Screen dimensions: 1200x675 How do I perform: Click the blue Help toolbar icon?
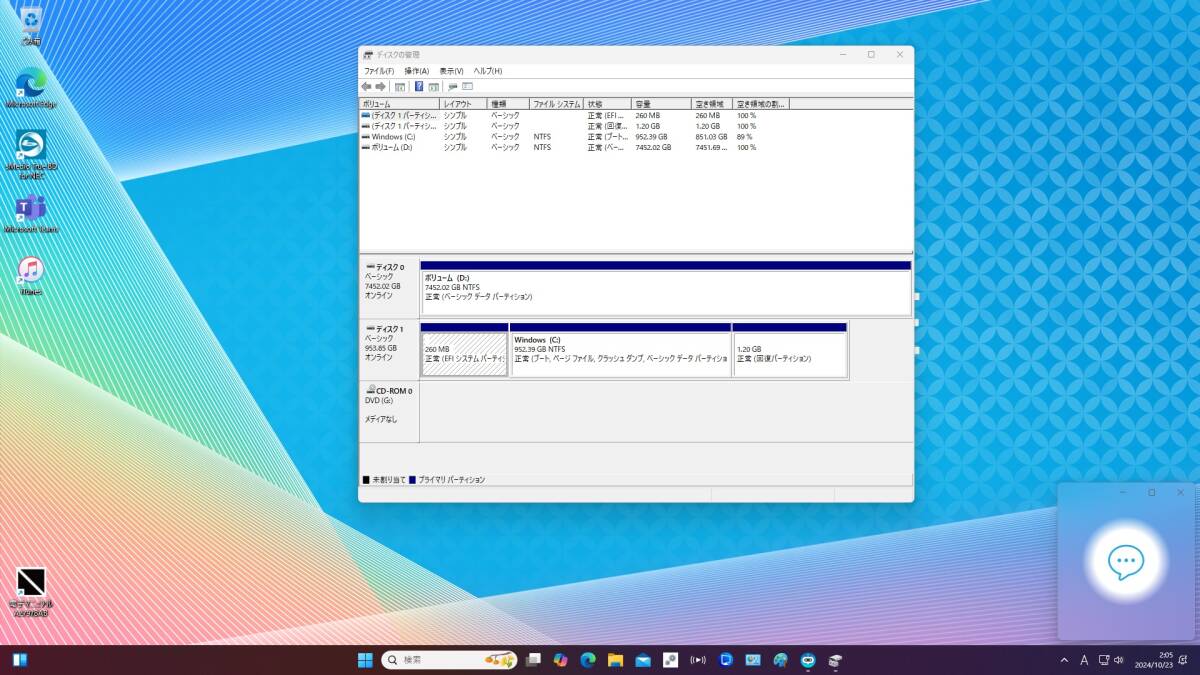419,87
